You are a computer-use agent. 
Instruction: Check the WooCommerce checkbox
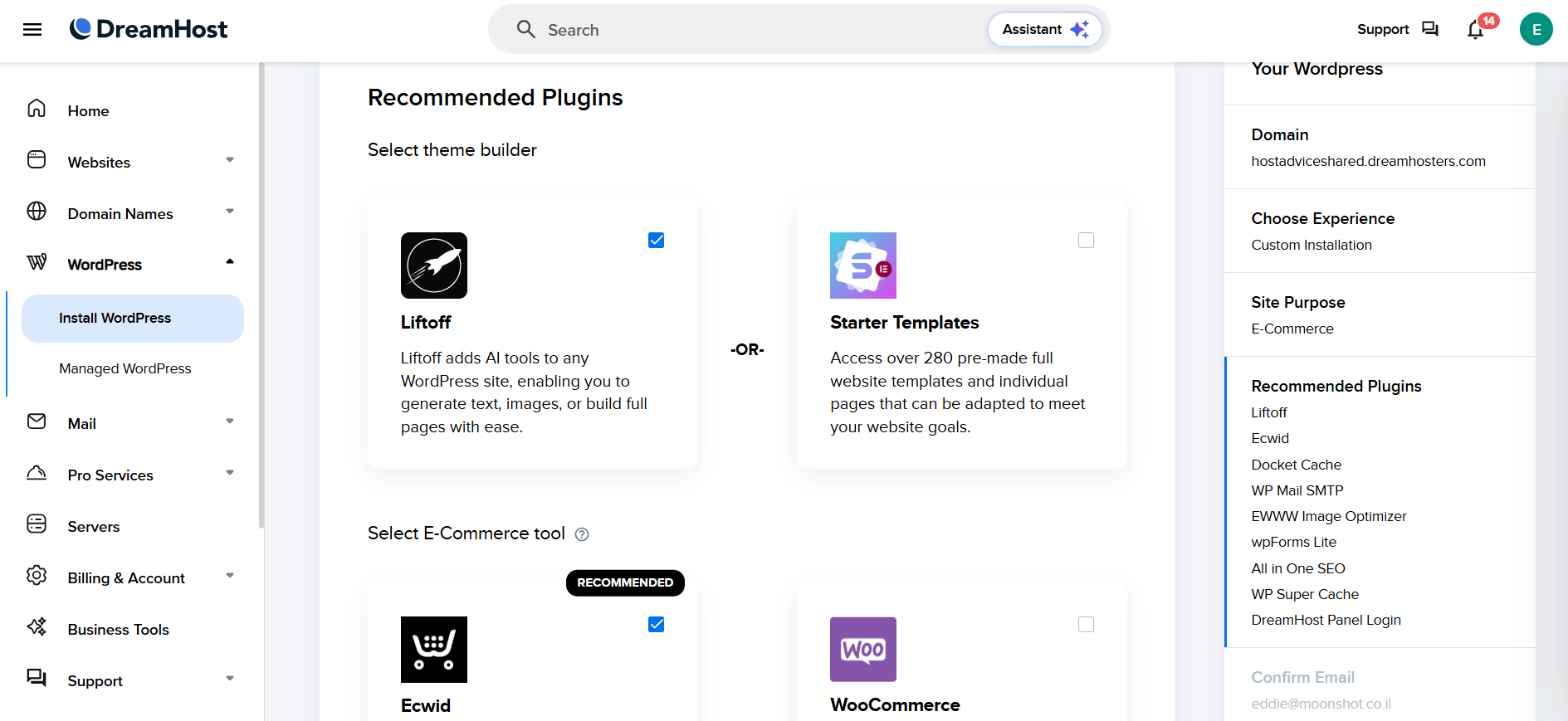point(1086,625)
